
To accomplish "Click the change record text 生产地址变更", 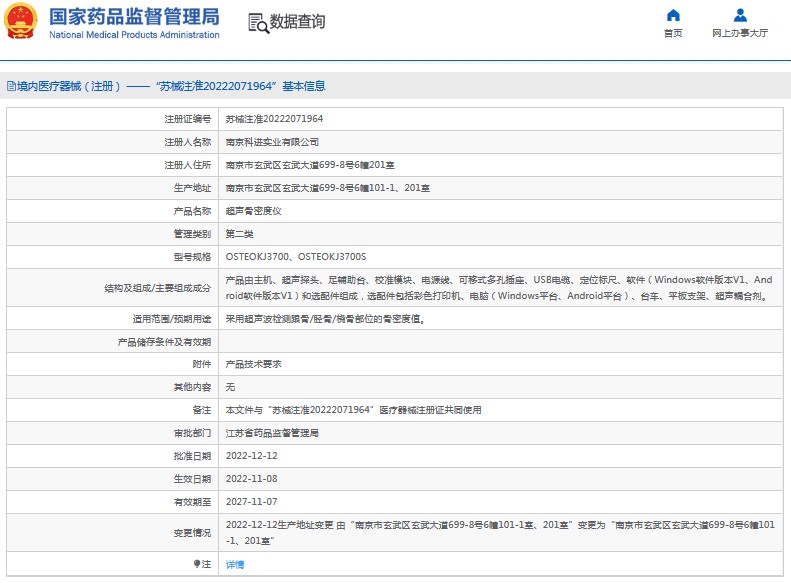I will pos(500,533).
